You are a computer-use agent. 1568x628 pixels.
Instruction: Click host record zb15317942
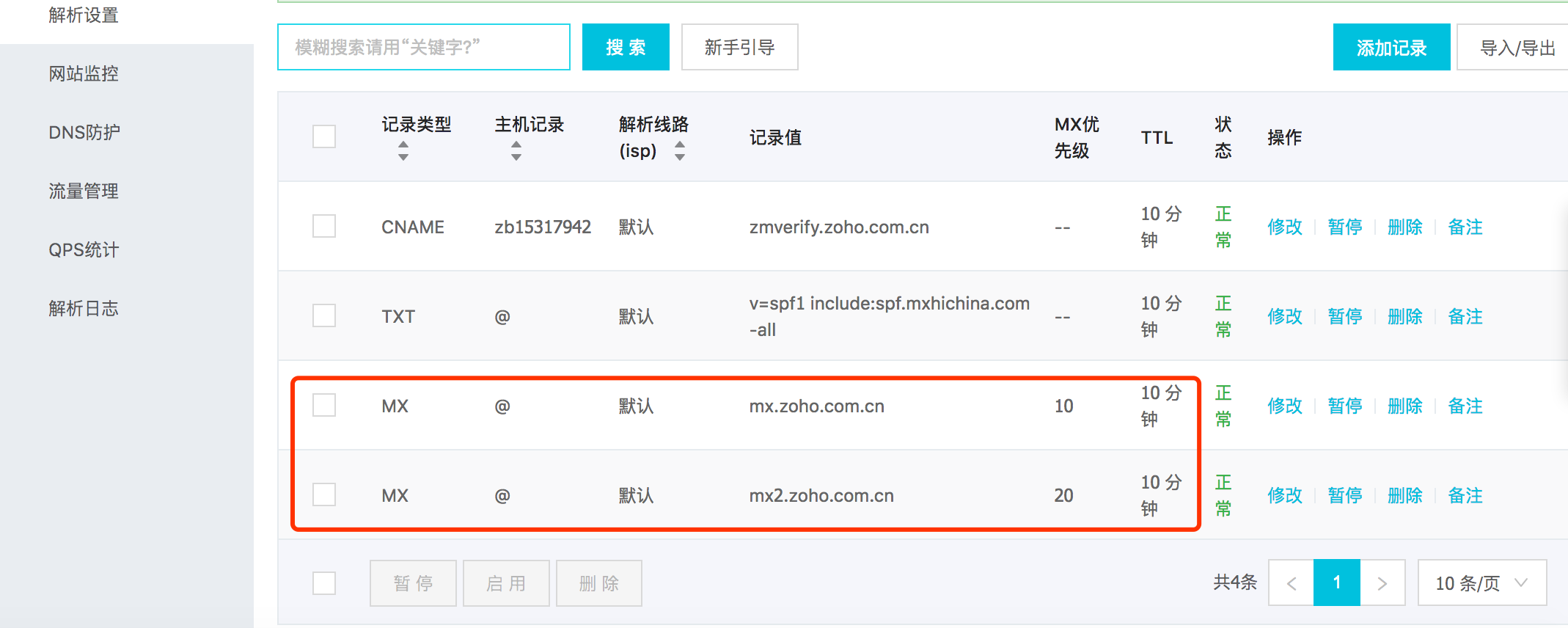[x=543, y=227]
